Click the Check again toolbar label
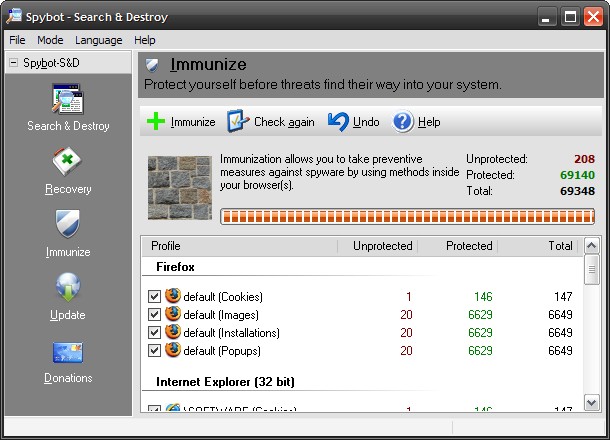 [284, 122]
